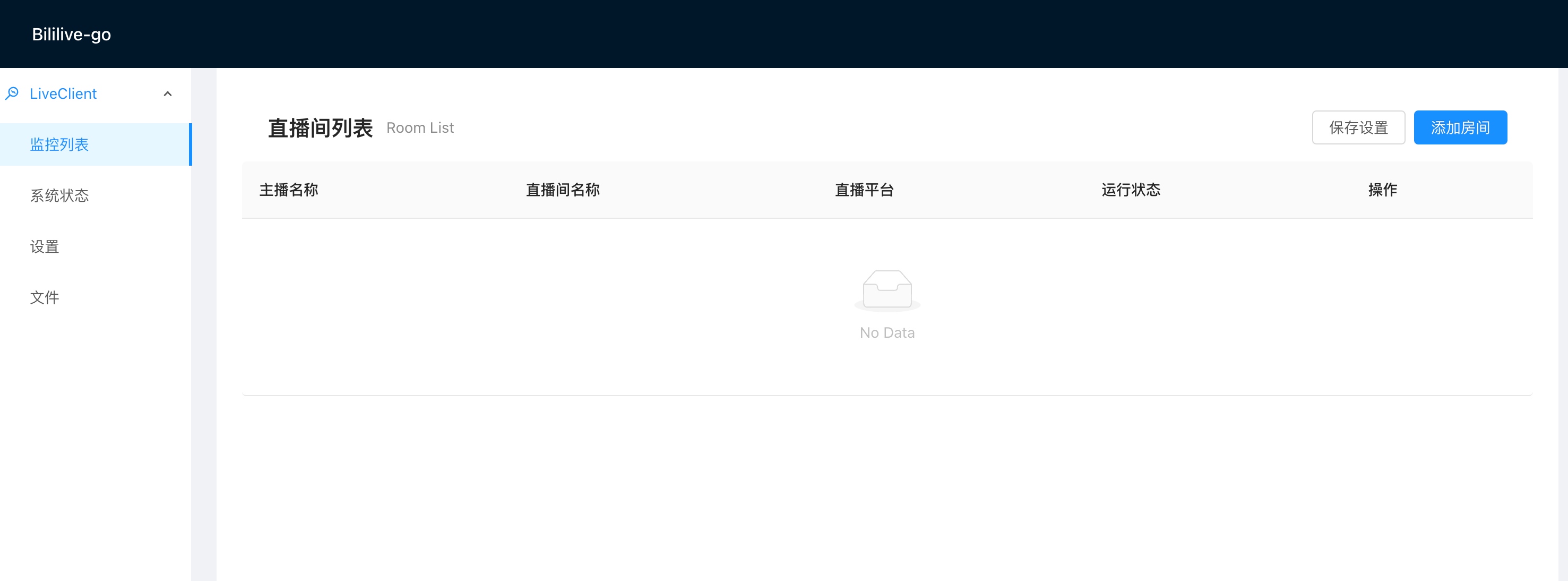This screenshot has height=581, width=1568.
Task: Click the Bililive-go logo text
Action: (71, 33)
